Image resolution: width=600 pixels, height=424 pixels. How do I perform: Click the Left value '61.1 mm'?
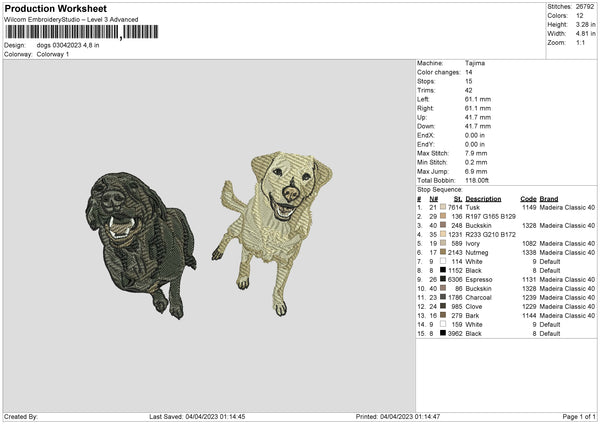click(x=478, y=99)
